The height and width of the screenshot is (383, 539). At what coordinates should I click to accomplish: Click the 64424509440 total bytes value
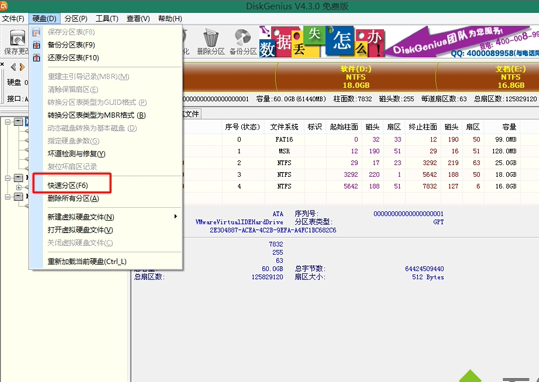pos(424,269)
